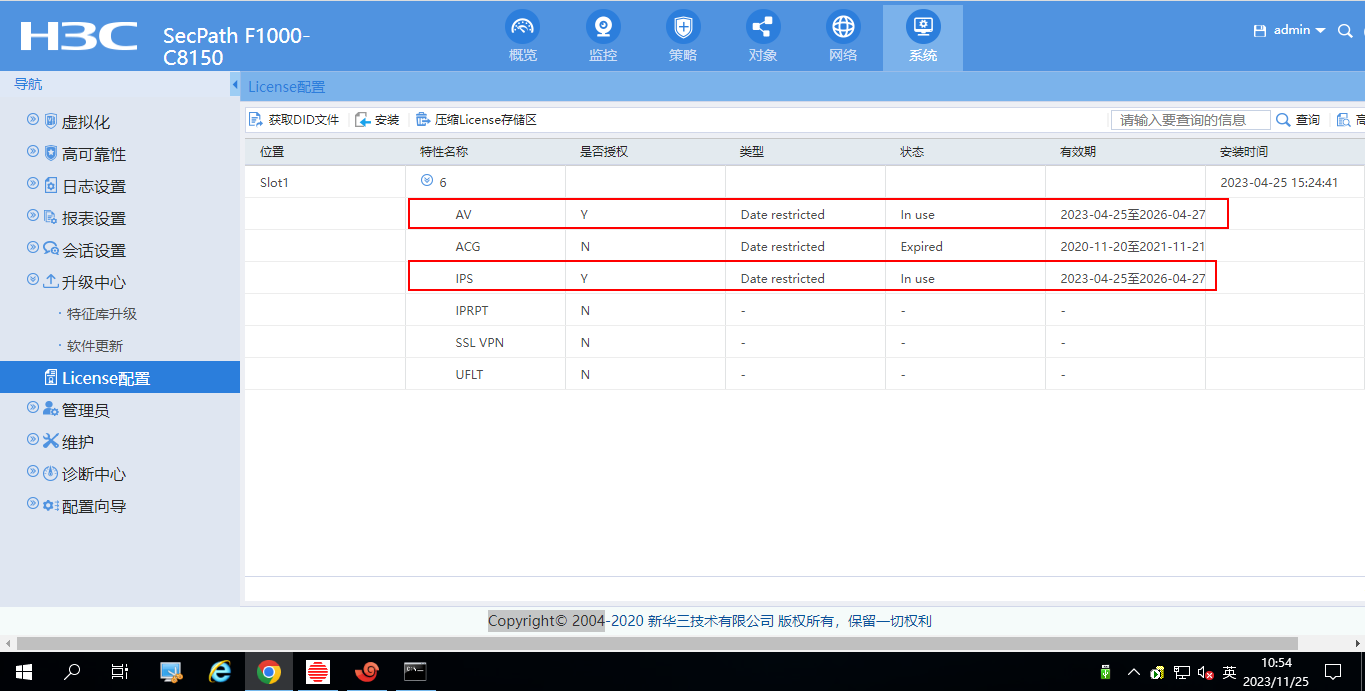Open the 监控 monitoring icon
1365x693 pixels.
coord(603,26)
